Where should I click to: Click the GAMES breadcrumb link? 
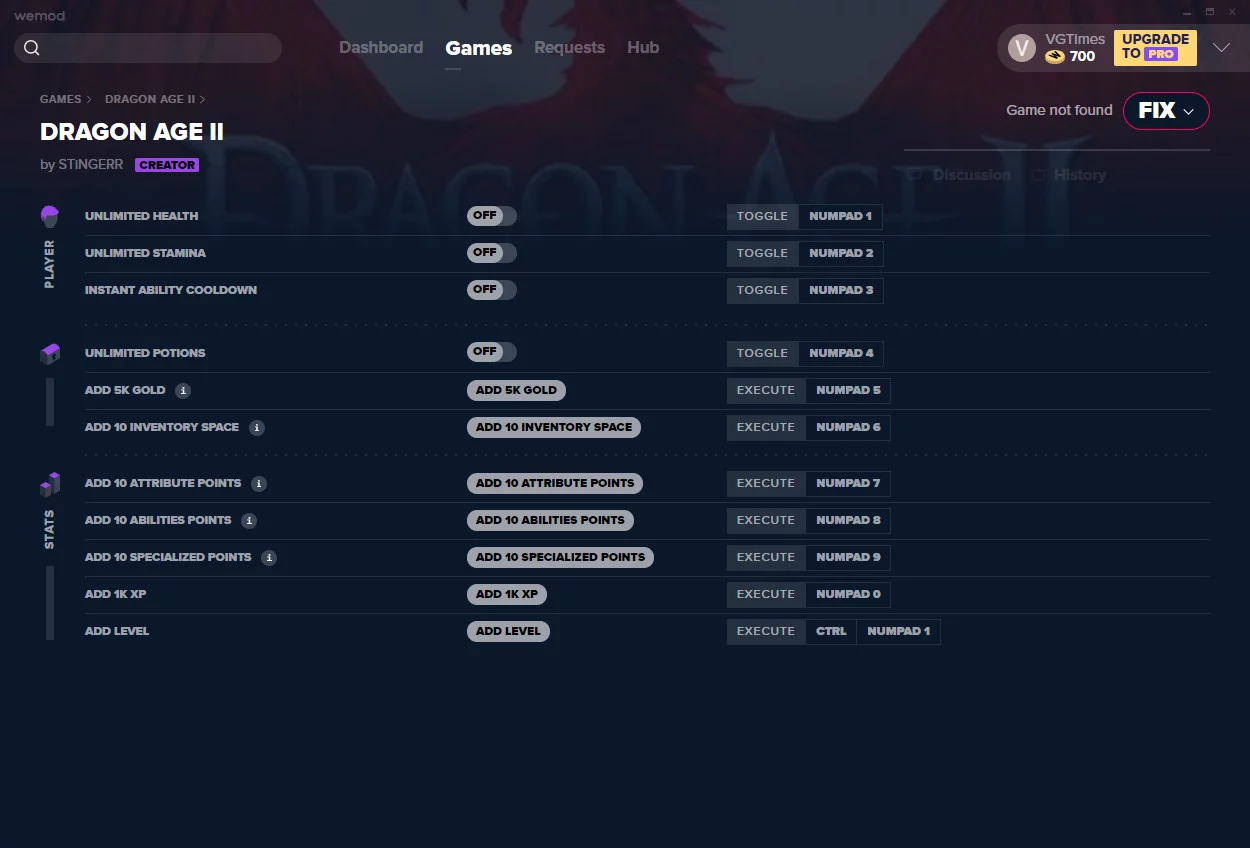[x=61, y=100]
